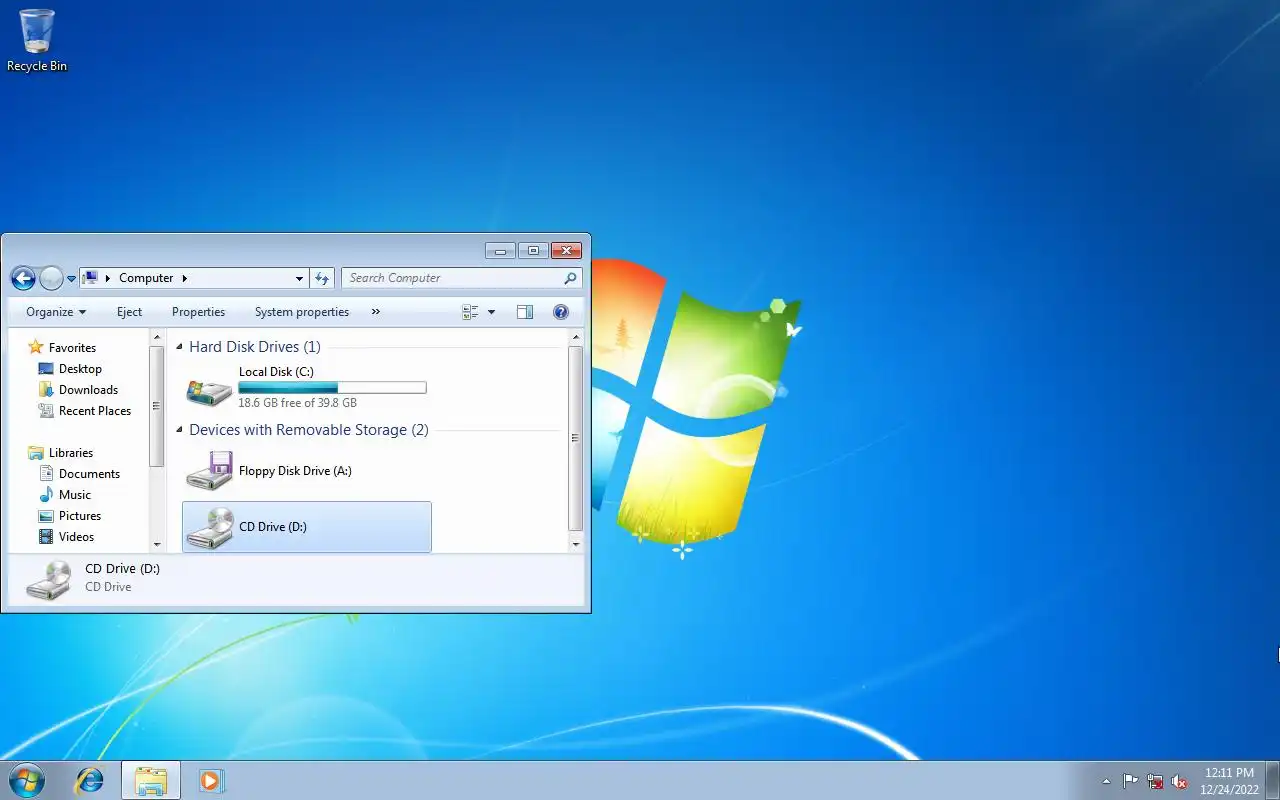The height and width of the screenshot is (800, 1280).
Task: Minimize the Computer window
Action: tap(500, 251)
